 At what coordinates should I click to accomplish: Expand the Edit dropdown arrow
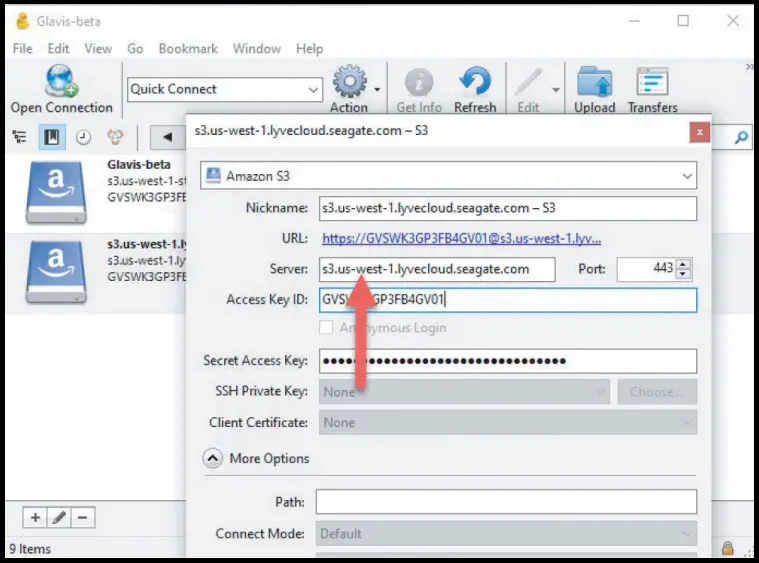(556, 90)
